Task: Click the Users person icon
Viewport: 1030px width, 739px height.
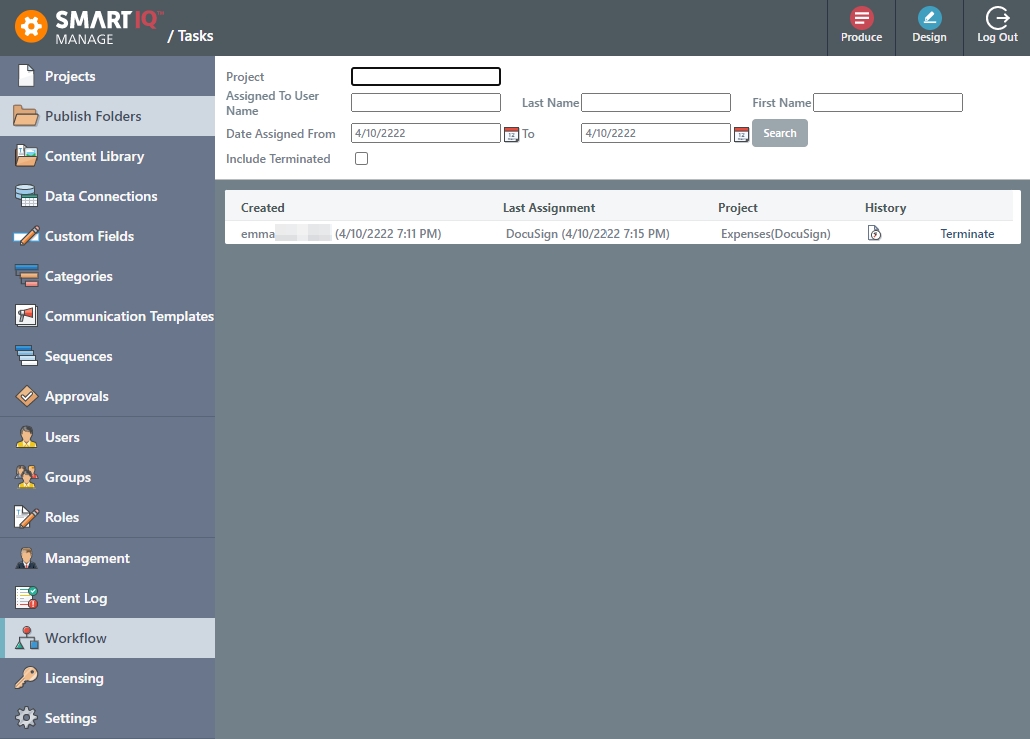Action: (26, 437)
